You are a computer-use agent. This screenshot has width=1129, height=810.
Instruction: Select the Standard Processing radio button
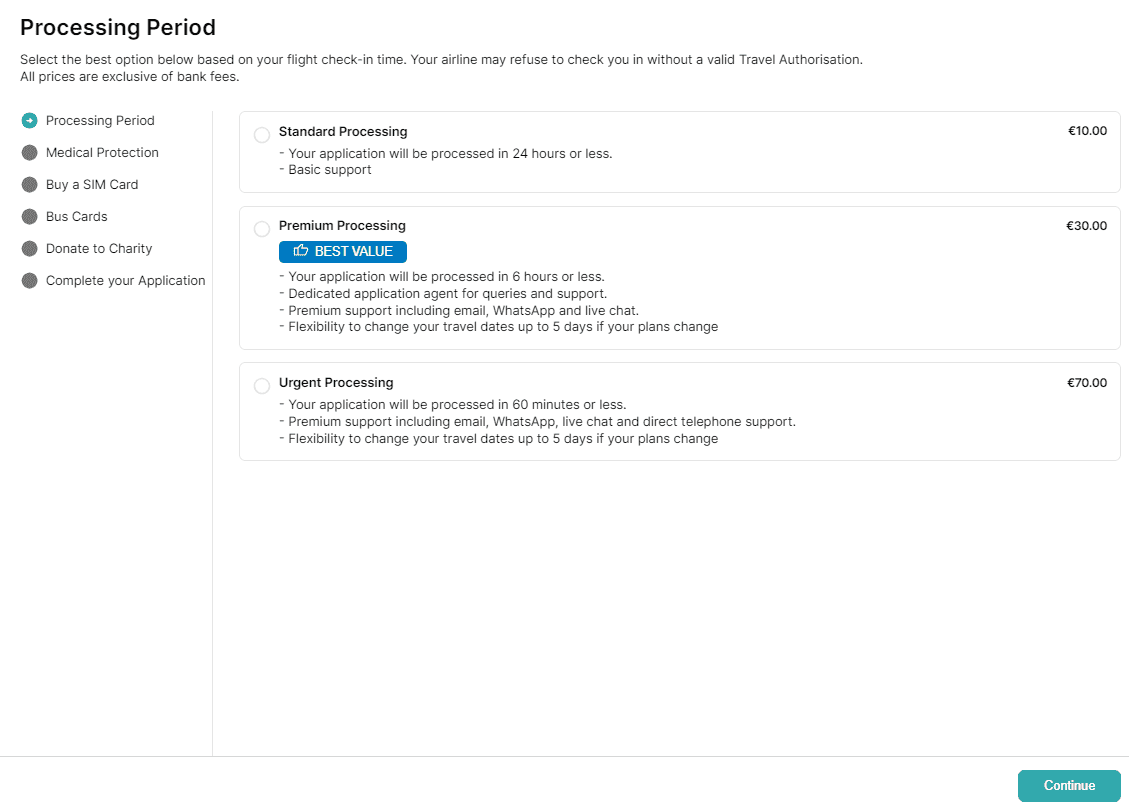(262, 135)
